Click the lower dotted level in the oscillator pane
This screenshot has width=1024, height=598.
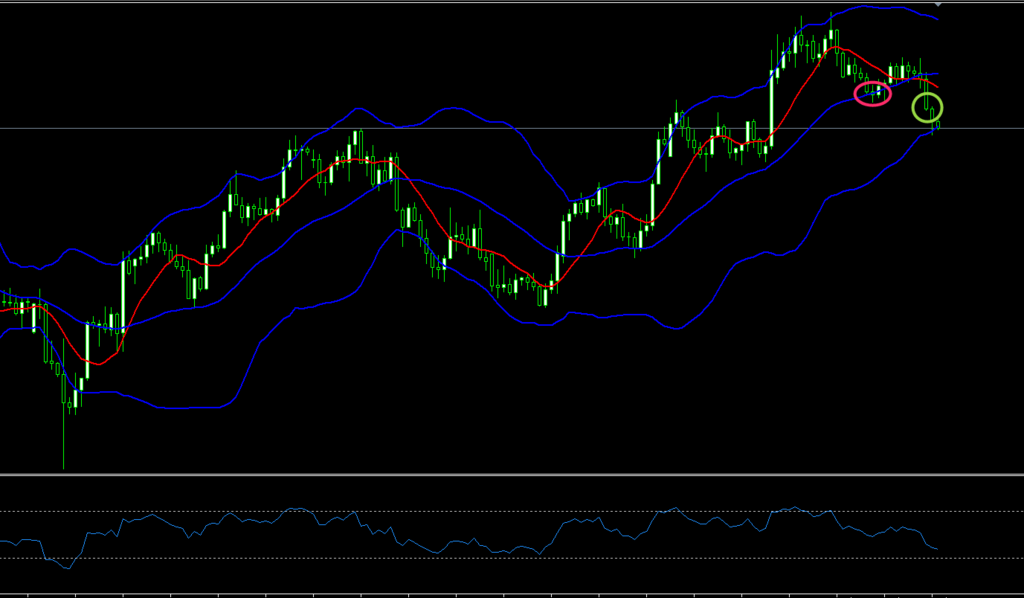[x=512, y=558]
